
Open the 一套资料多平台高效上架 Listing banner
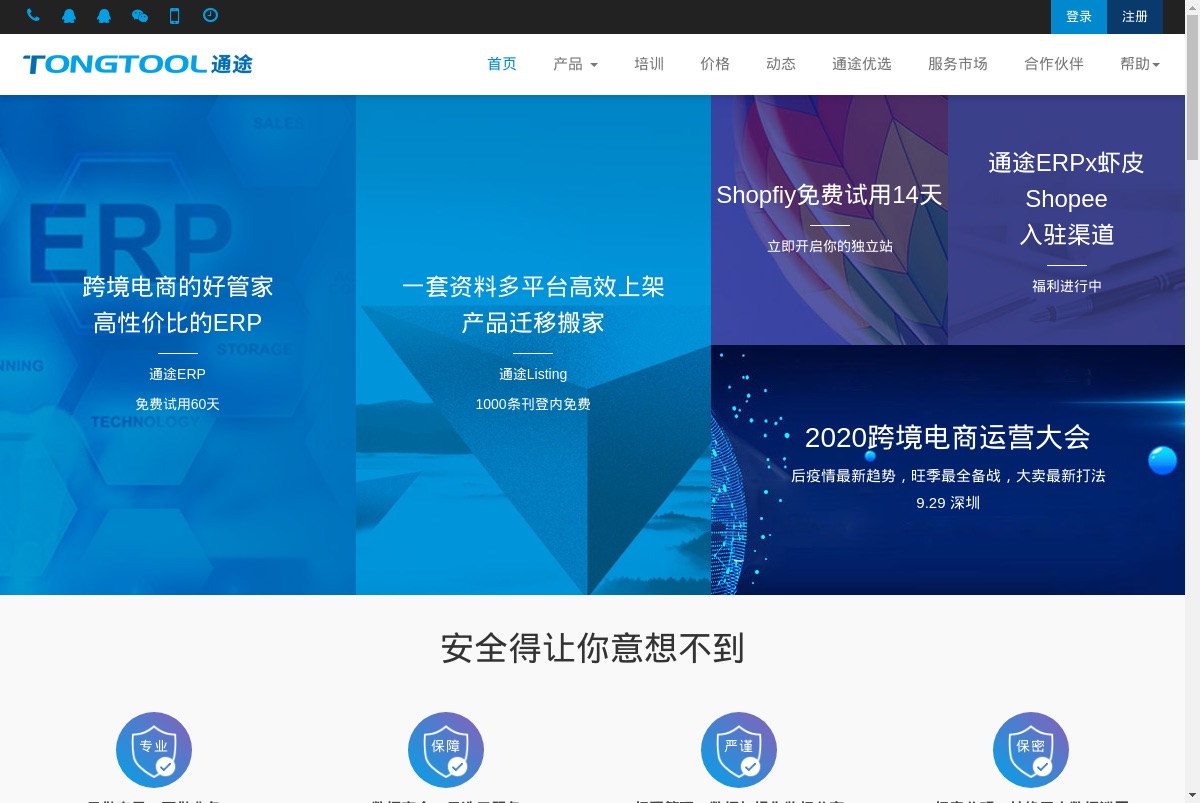533,345
